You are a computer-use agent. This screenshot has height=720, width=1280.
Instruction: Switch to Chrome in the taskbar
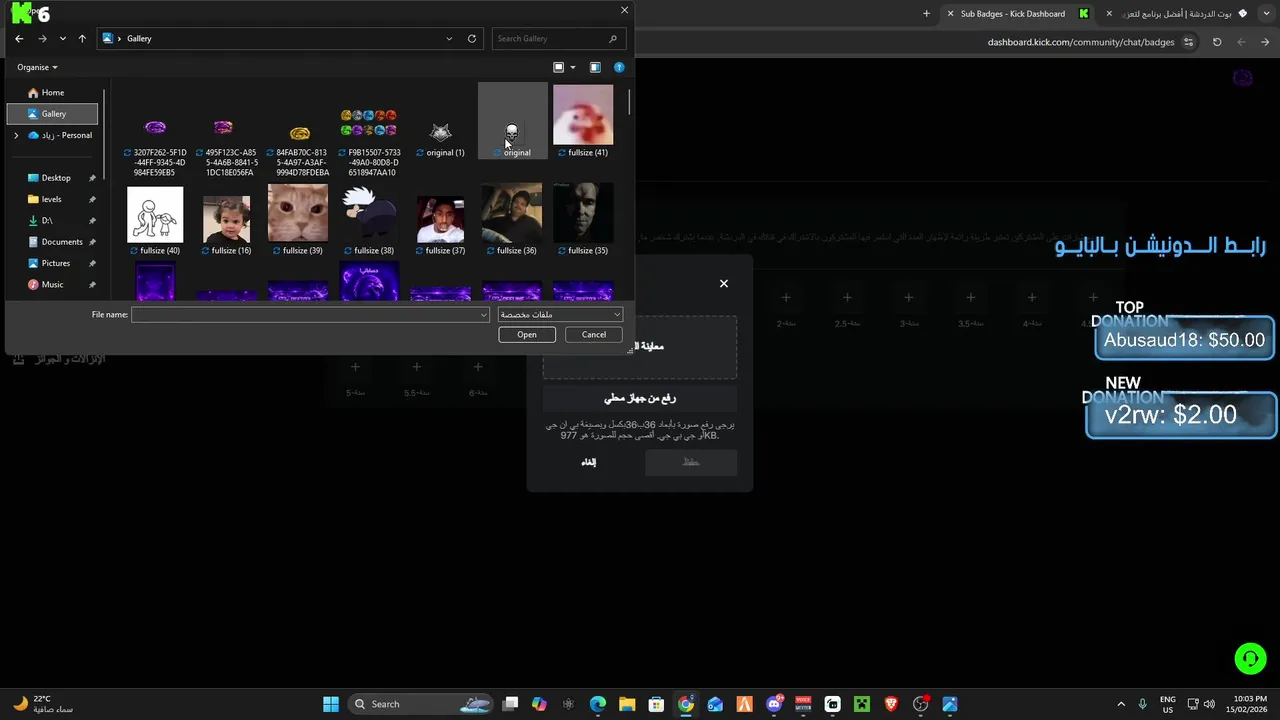coord(686,704)
